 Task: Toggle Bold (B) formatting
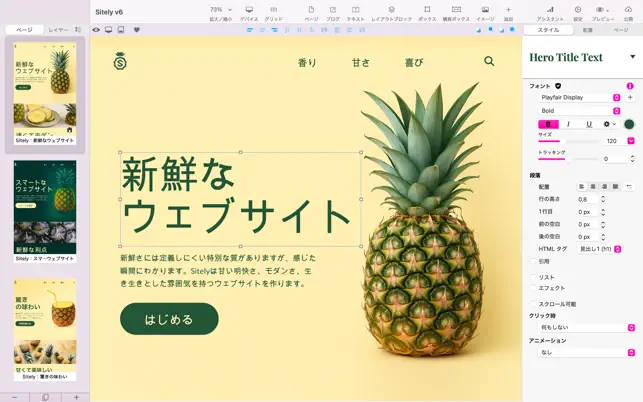point(548,124)
